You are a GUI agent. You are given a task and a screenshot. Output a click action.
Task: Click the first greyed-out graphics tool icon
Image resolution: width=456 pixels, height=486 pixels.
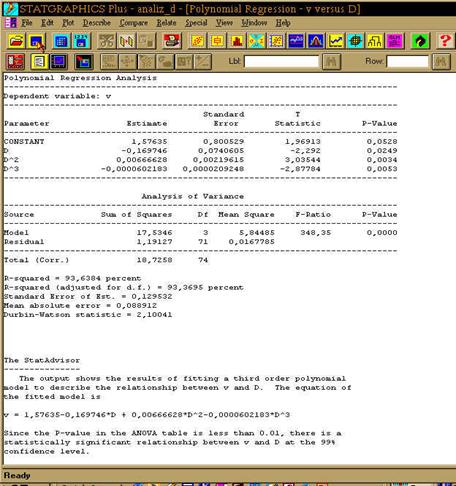[109, 62]
